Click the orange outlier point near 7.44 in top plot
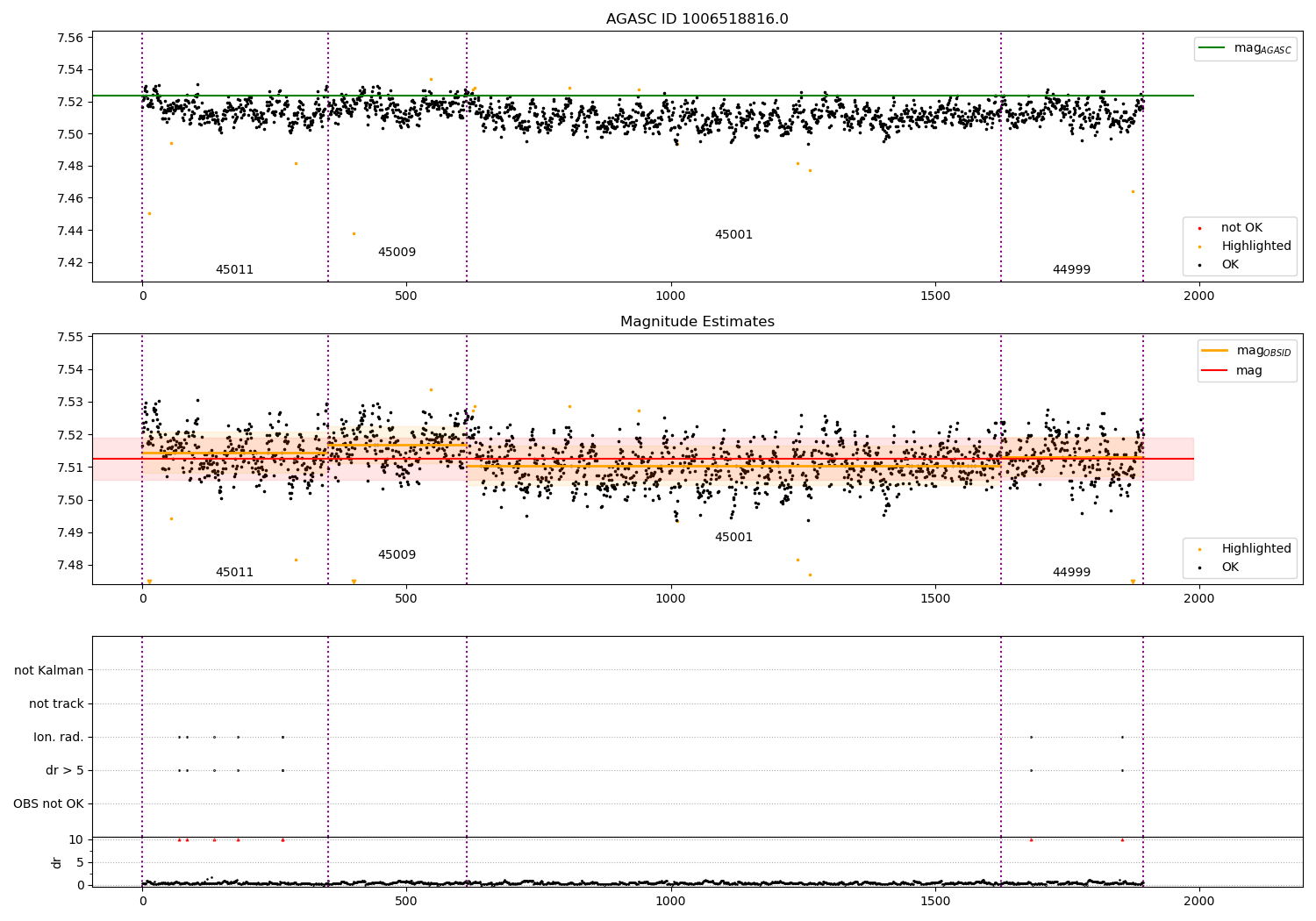The height and width of the screenshot is (921, 1316). (354, 233)
